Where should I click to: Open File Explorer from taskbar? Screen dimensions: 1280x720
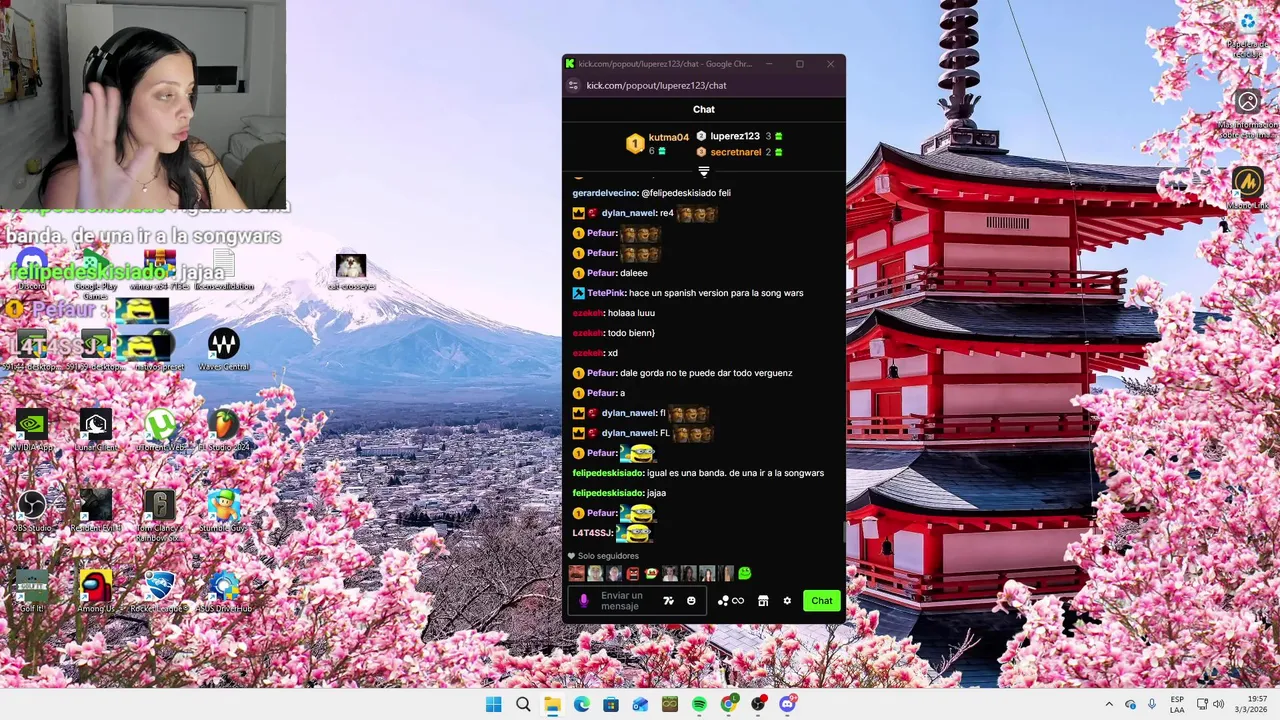552,705
